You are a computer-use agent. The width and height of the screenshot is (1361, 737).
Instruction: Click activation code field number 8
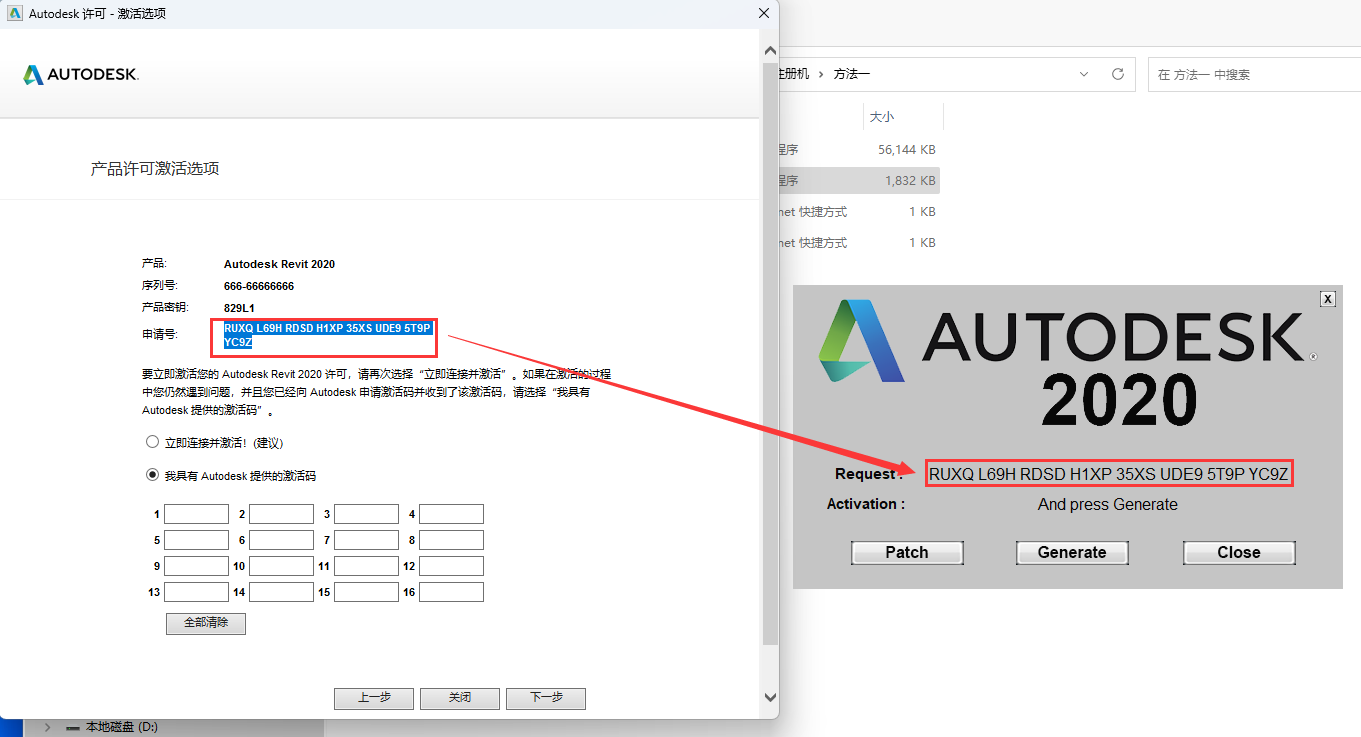tap(452, 540)
